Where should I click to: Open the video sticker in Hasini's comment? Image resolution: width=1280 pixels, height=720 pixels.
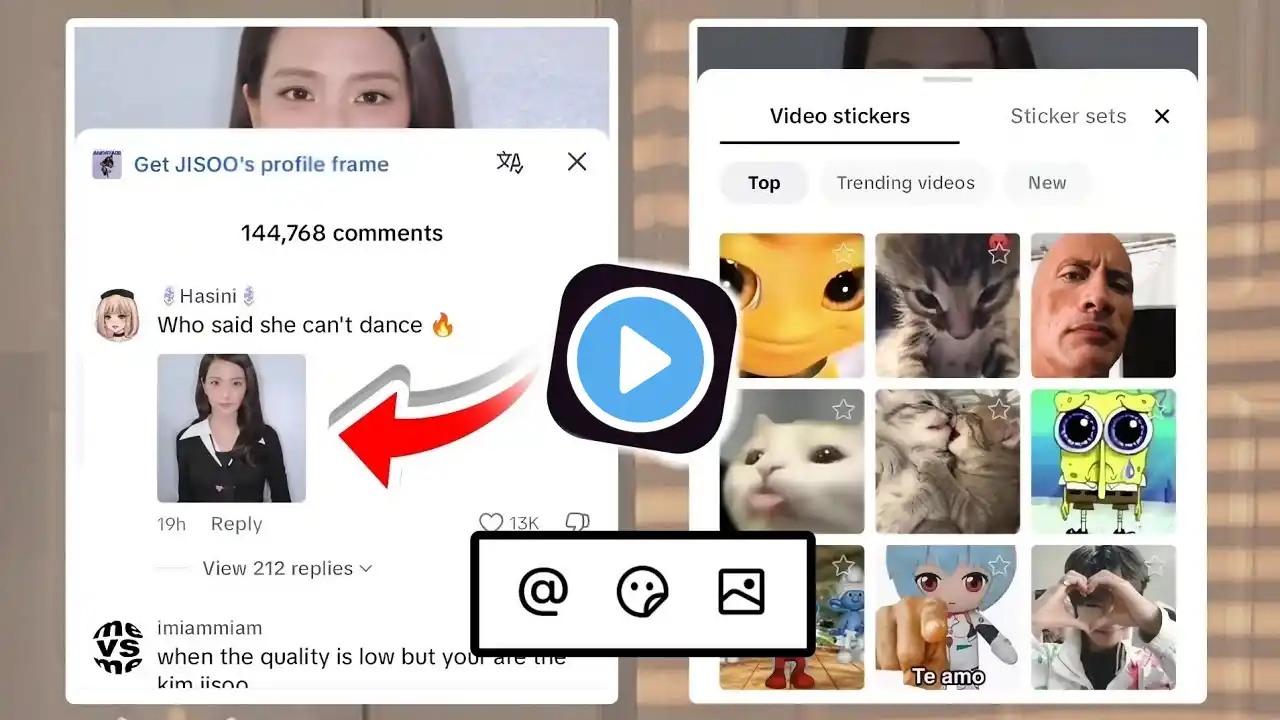coord(231,428)
